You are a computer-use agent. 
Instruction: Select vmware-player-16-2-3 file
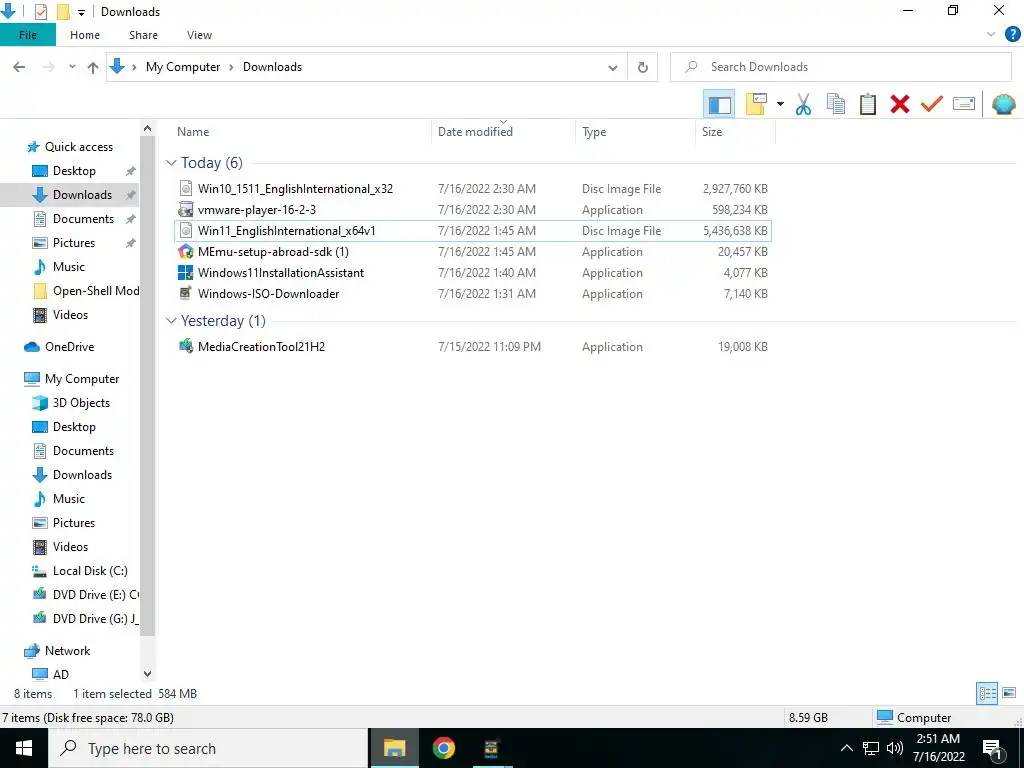[473, 210]
